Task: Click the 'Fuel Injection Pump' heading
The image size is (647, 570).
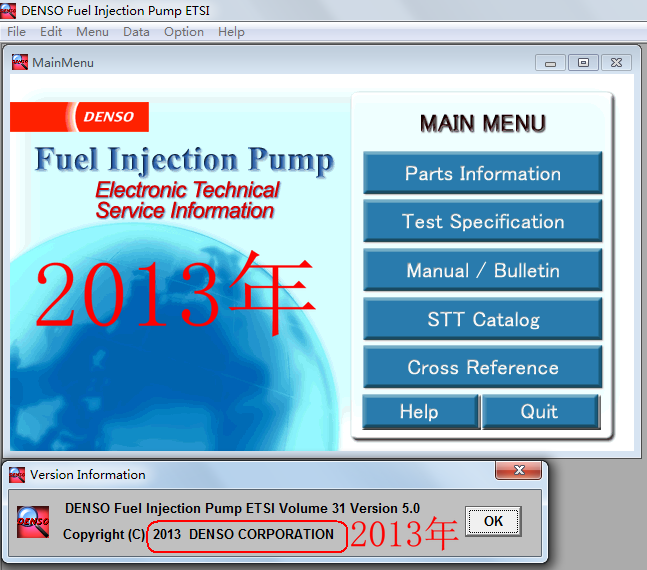Action: pyautogui.click(x=184, y=161)
